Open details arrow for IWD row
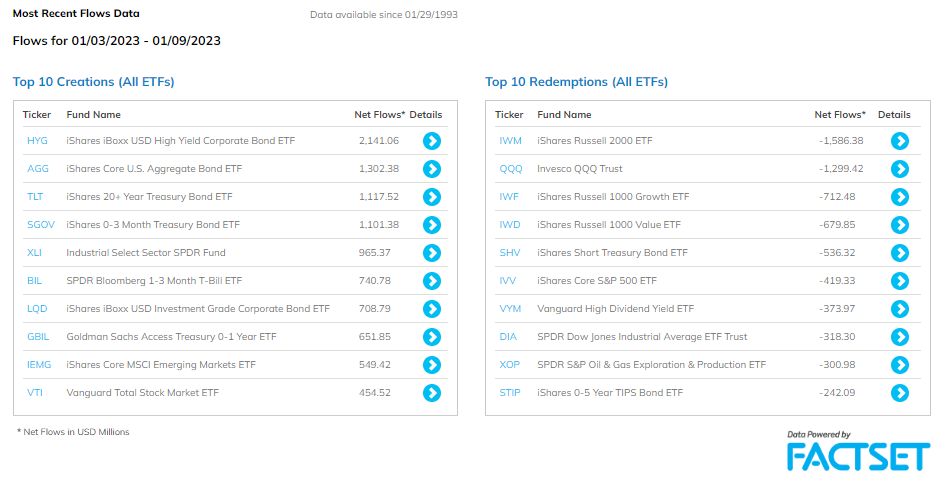The width and height of the screenshot is (937, 484). pos(900,225)
